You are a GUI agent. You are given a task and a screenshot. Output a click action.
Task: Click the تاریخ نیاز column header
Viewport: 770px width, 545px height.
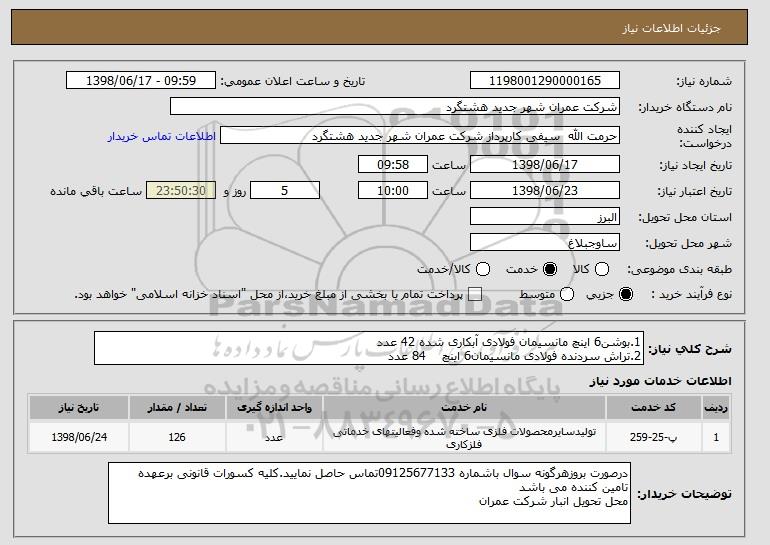pos(79,408)
